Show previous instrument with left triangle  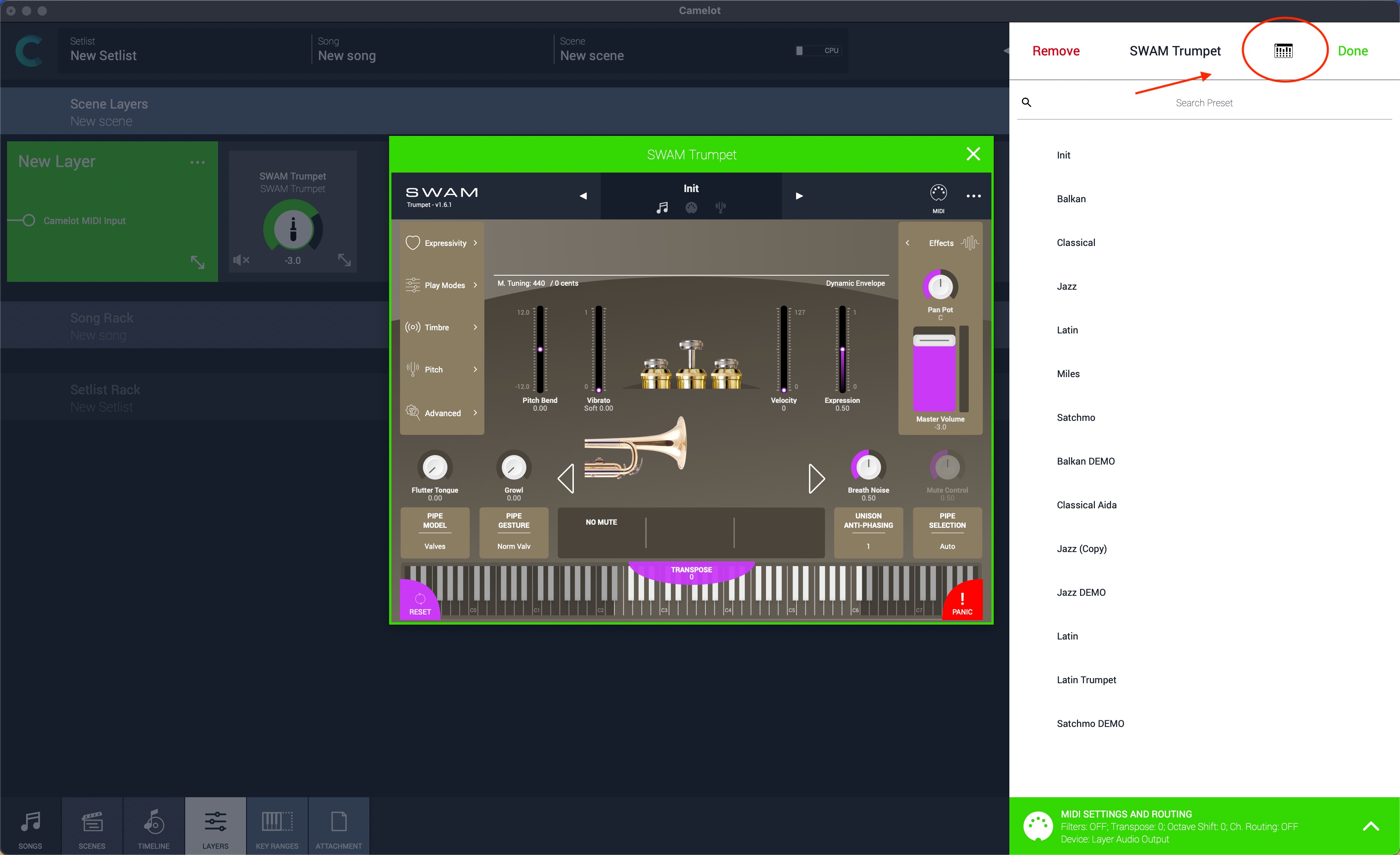pyautogui.click(x=566, y=479)
